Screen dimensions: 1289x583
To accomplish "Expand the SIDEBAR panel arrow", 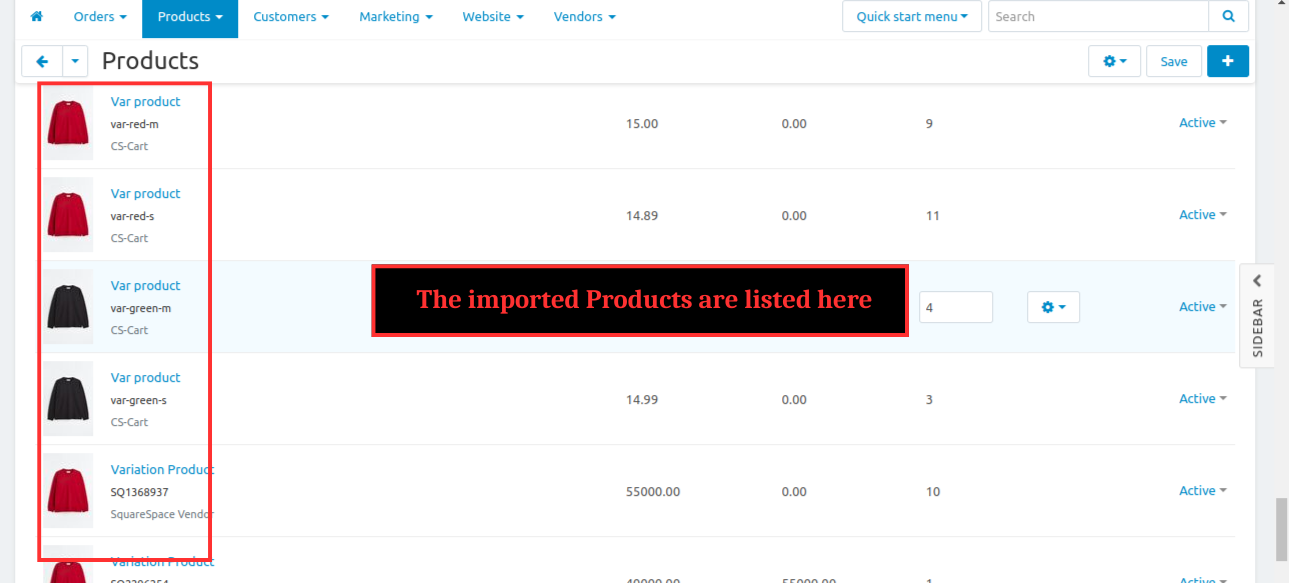I will click(1258, 281).
